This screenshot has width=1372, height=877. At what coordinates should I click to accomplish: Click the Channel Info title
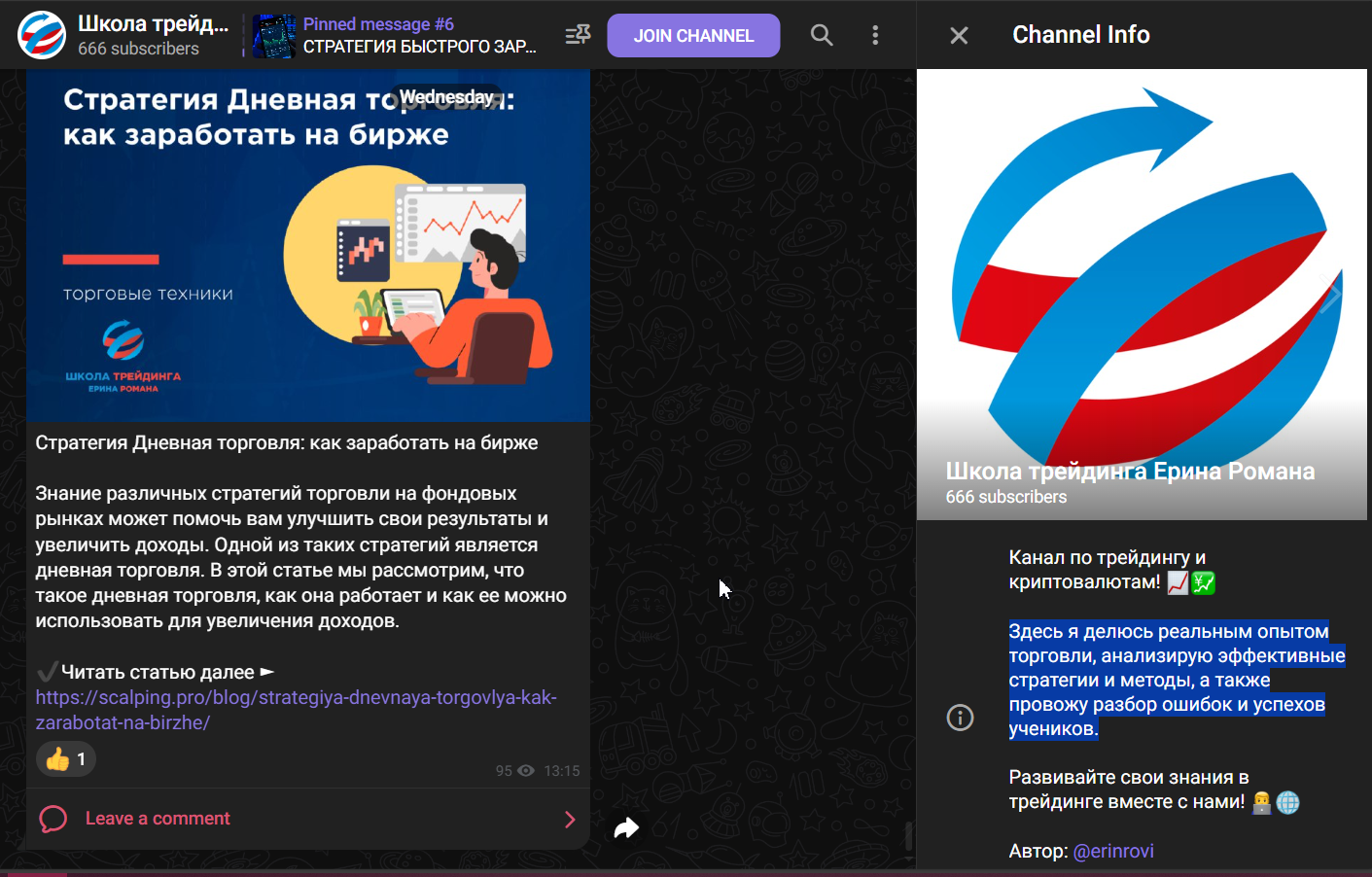[x=1081, y=35]
